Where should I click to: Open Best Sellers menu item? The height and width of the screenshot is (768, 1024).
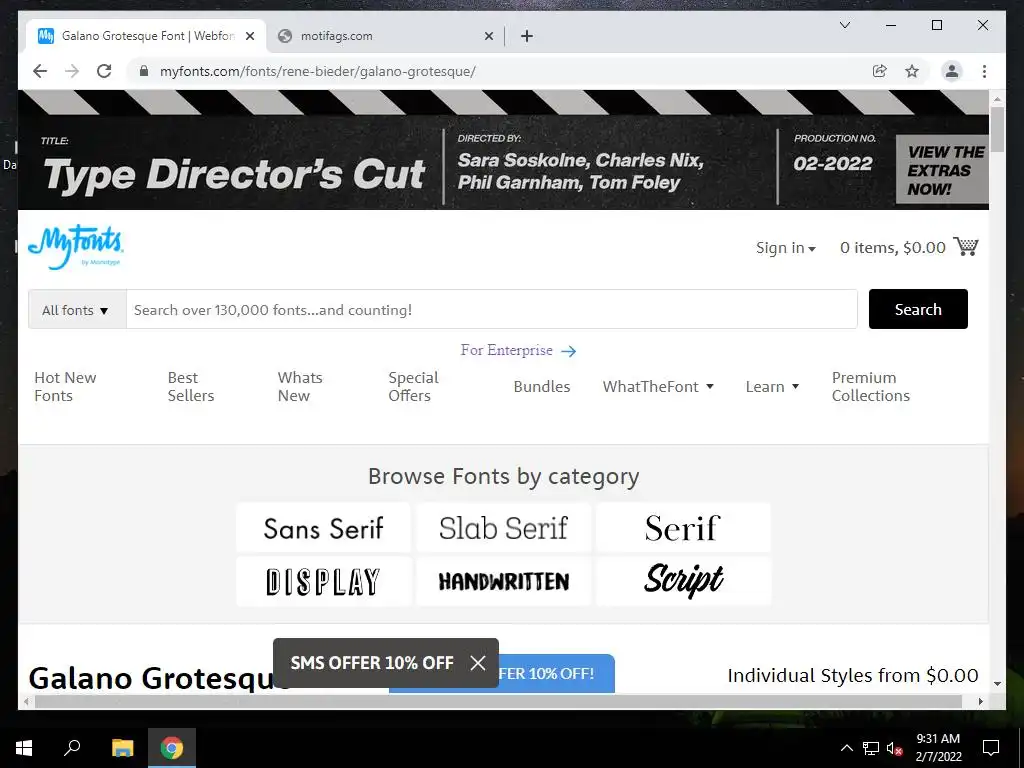click(191, 387)
